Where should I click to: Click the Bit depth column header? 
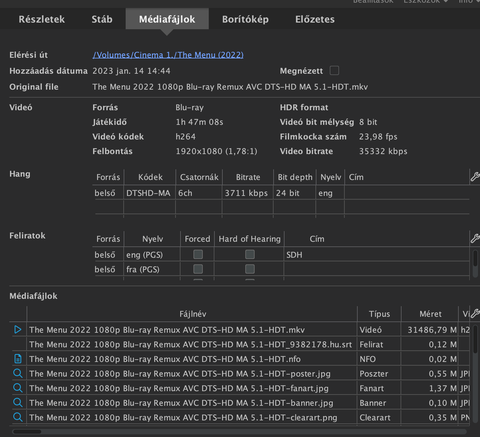295,177
